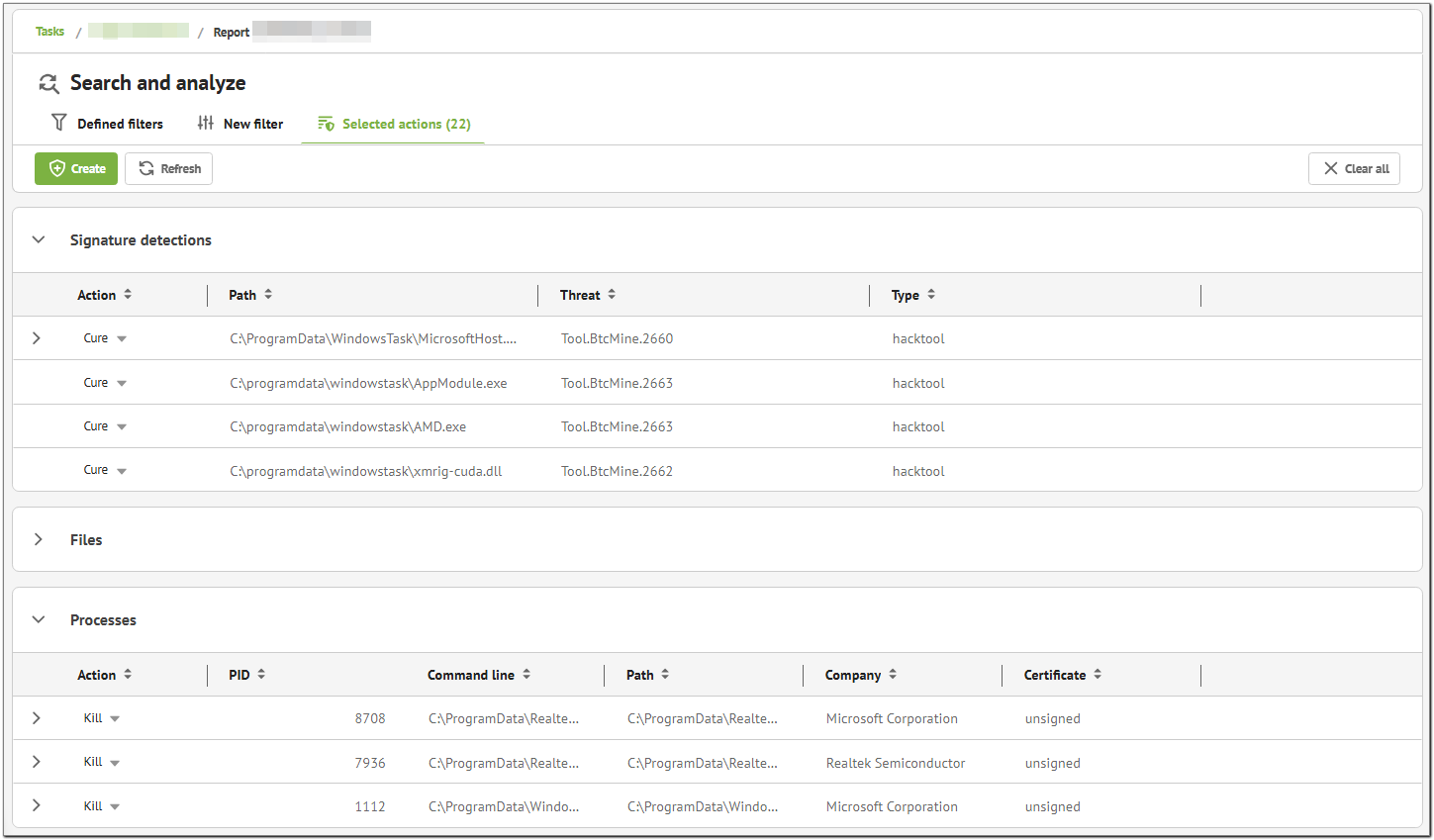The height and width of the screenshot is (840, 1434).
Task: Sort processes by Company column arrows
Action: tap(893, 675)
